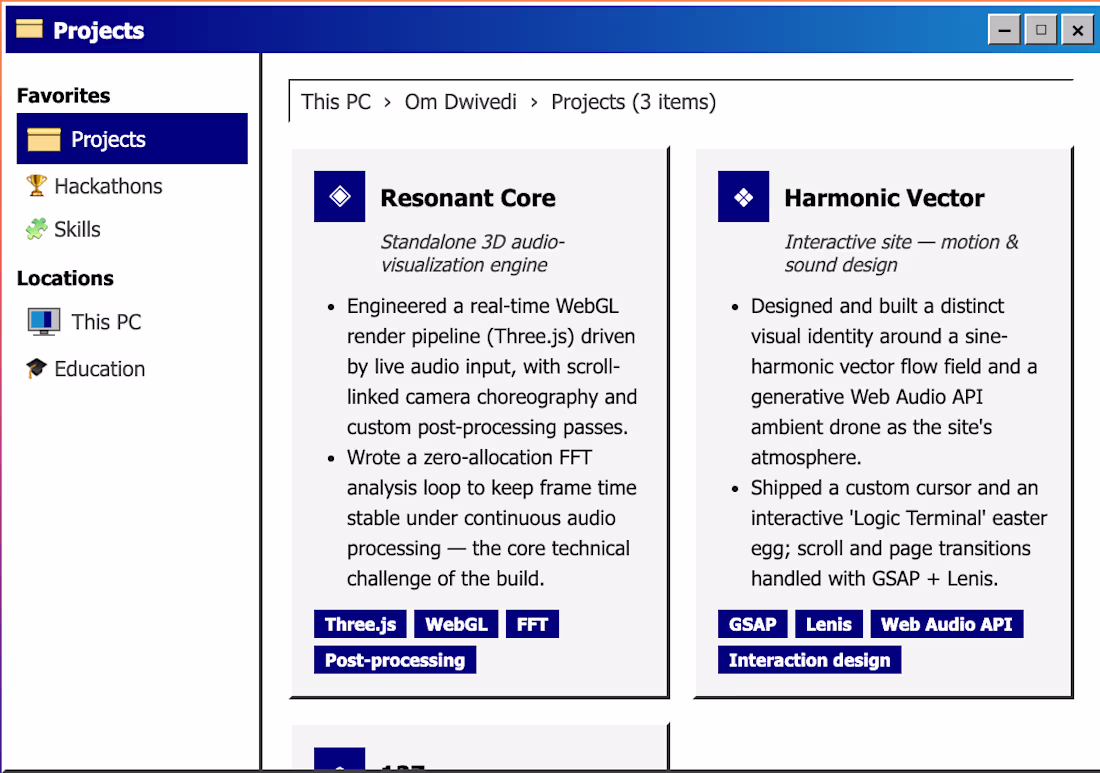The image size is (1100, 773).
Task: Click the Web Audio API tag
Action: tap(946, 624)
